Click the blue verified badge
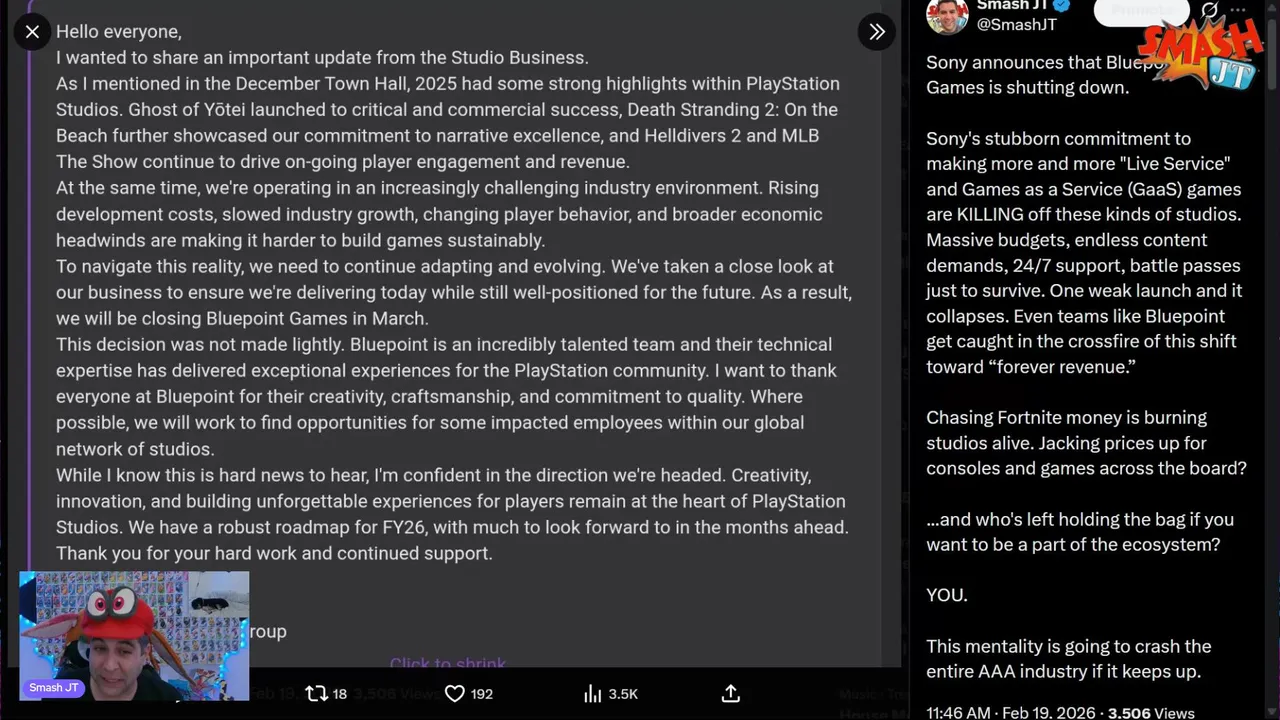 pos(1062,6)
